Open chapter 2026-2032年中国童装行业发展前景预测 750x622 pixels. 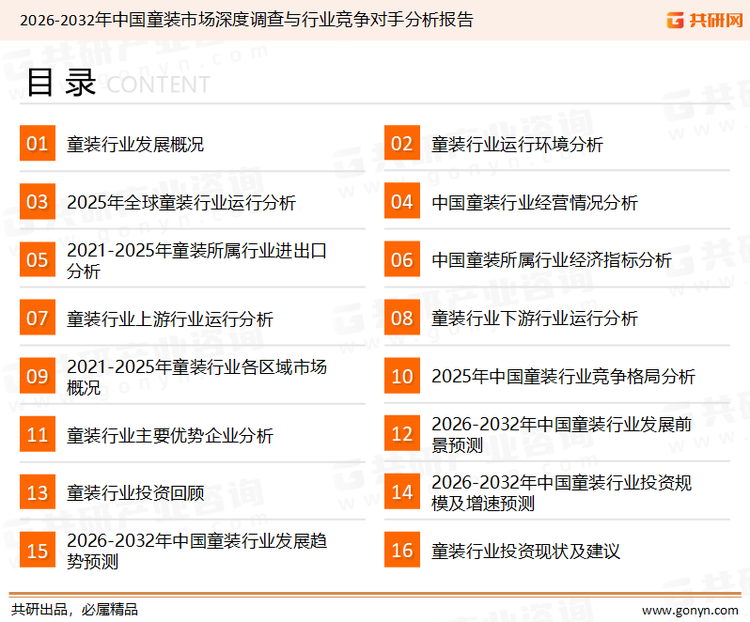click(562, 434)
